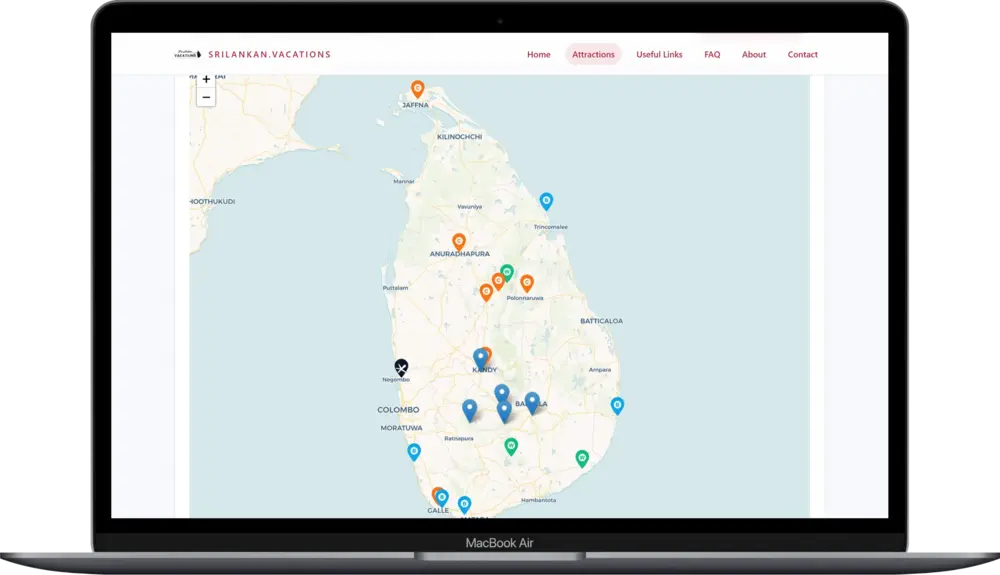The width and height of the screenshot is (1000, 575).
Task: Click the green marker east of Ratnapura
Action: [x=511, y=445]
